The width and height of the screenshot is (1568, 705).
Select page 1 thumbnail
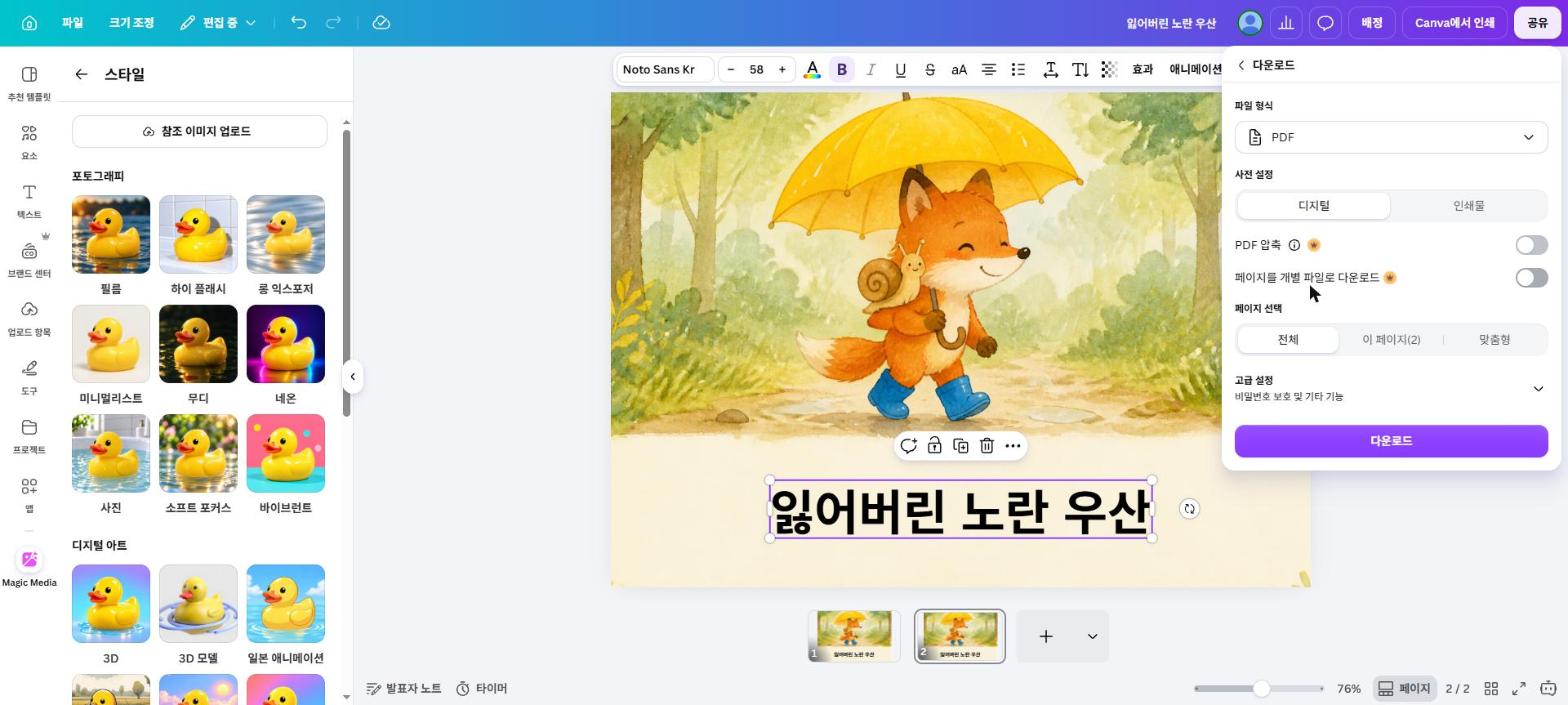point(853,636)
